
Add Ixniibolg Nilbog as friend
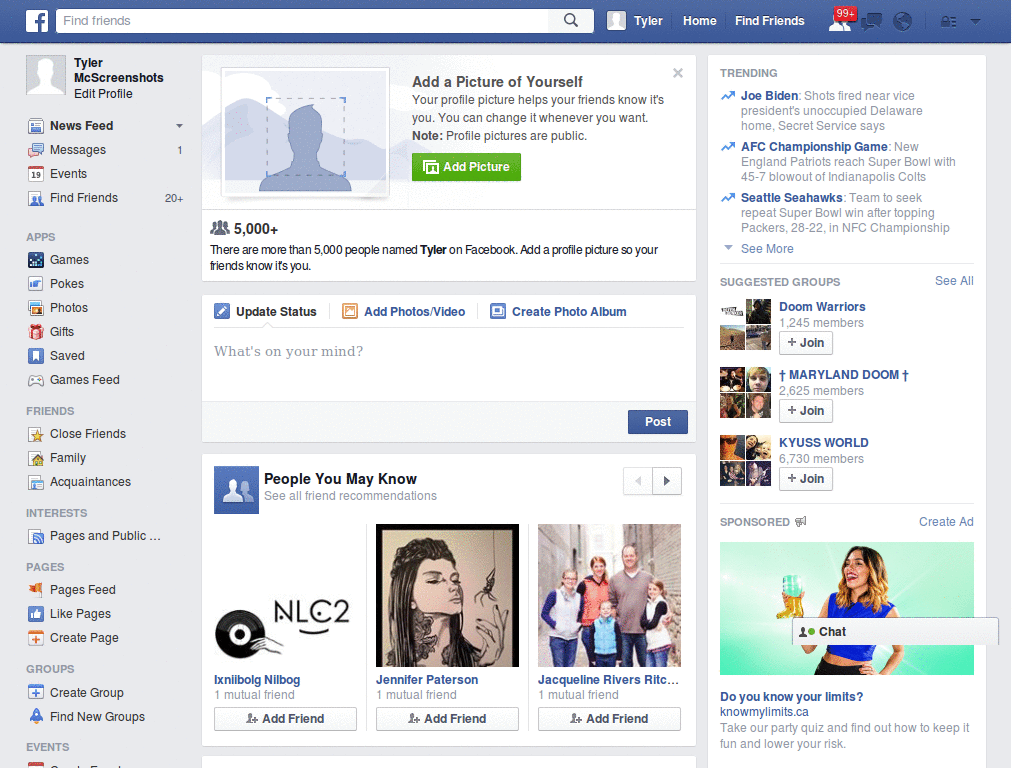point(285,719)
